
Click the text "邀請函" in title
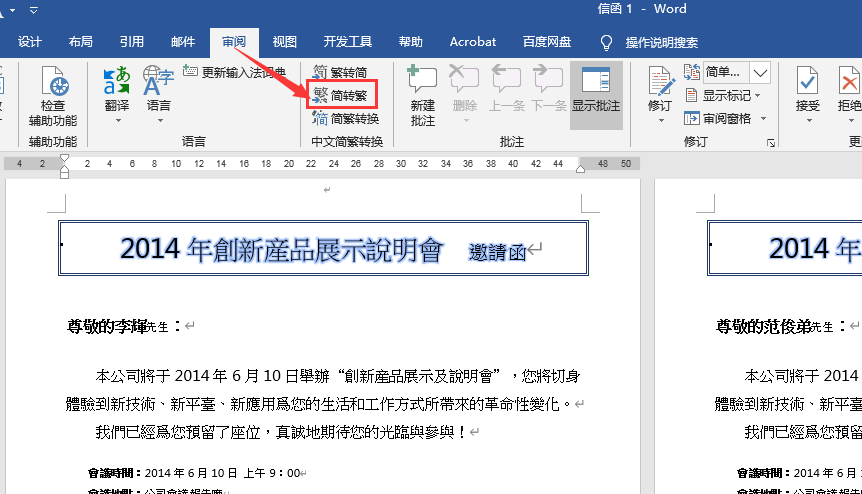tap(497, 252)
